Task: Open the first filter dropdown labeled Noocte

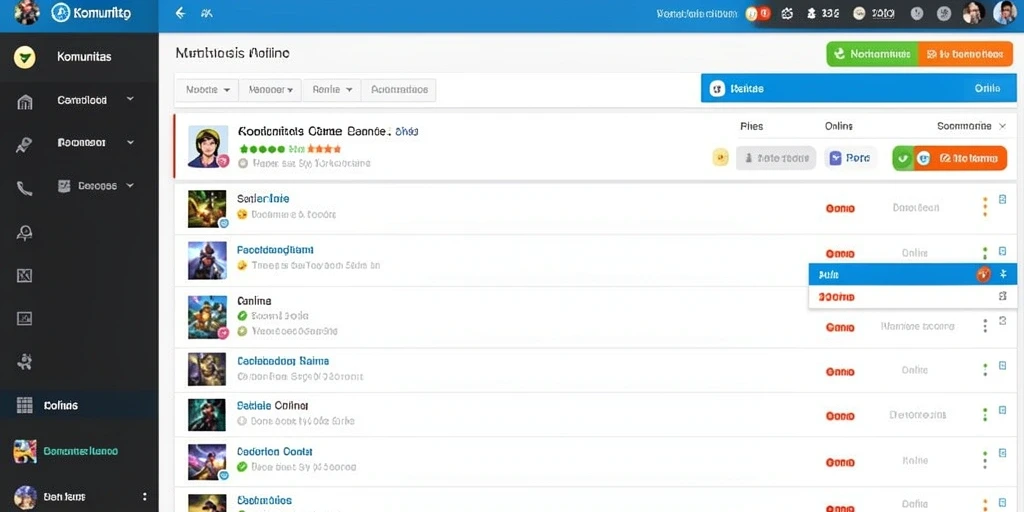Action: [208, 90]
